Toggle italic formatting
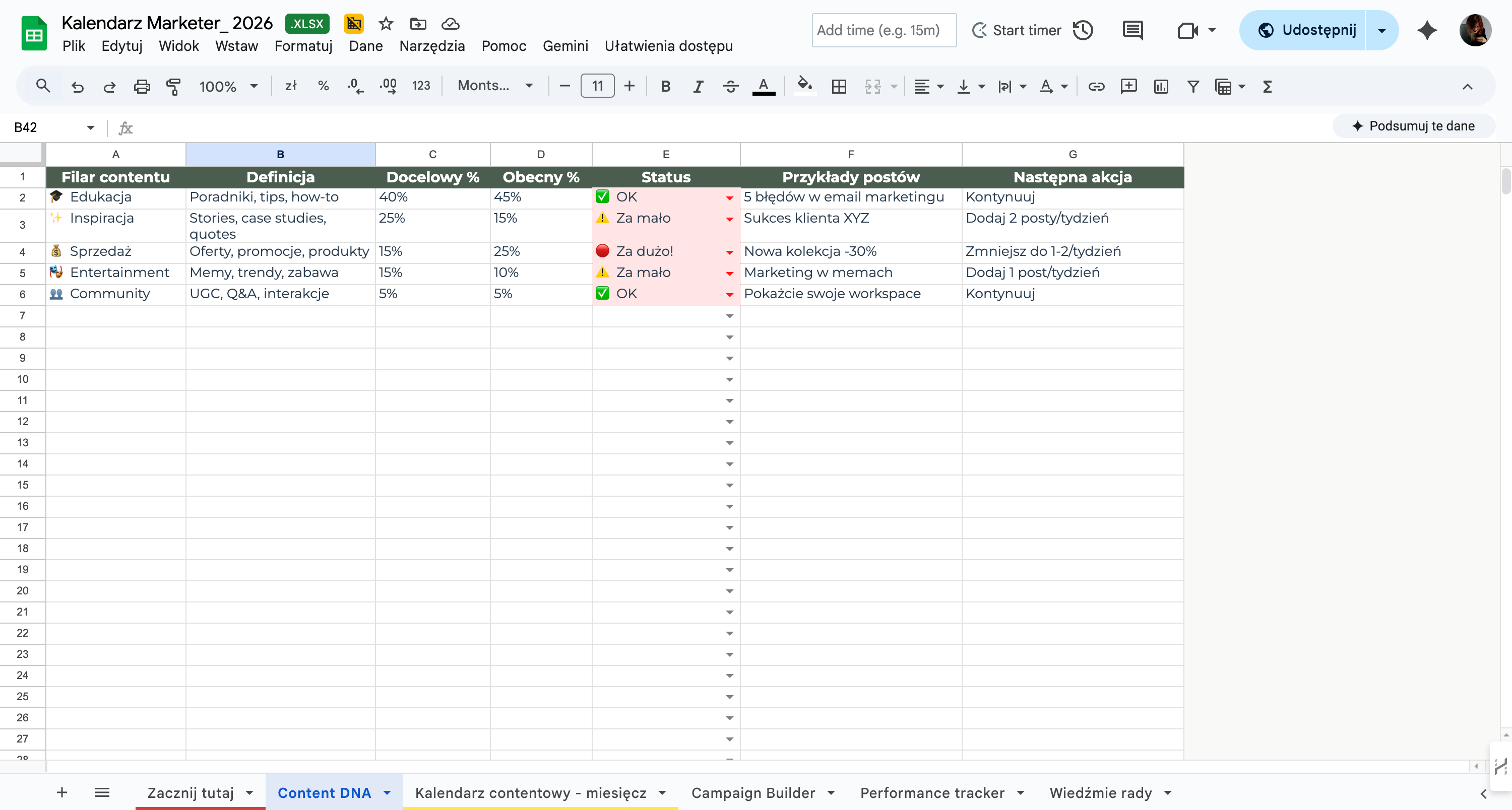The image size is (1512, 810). click(x=698, y=86)
